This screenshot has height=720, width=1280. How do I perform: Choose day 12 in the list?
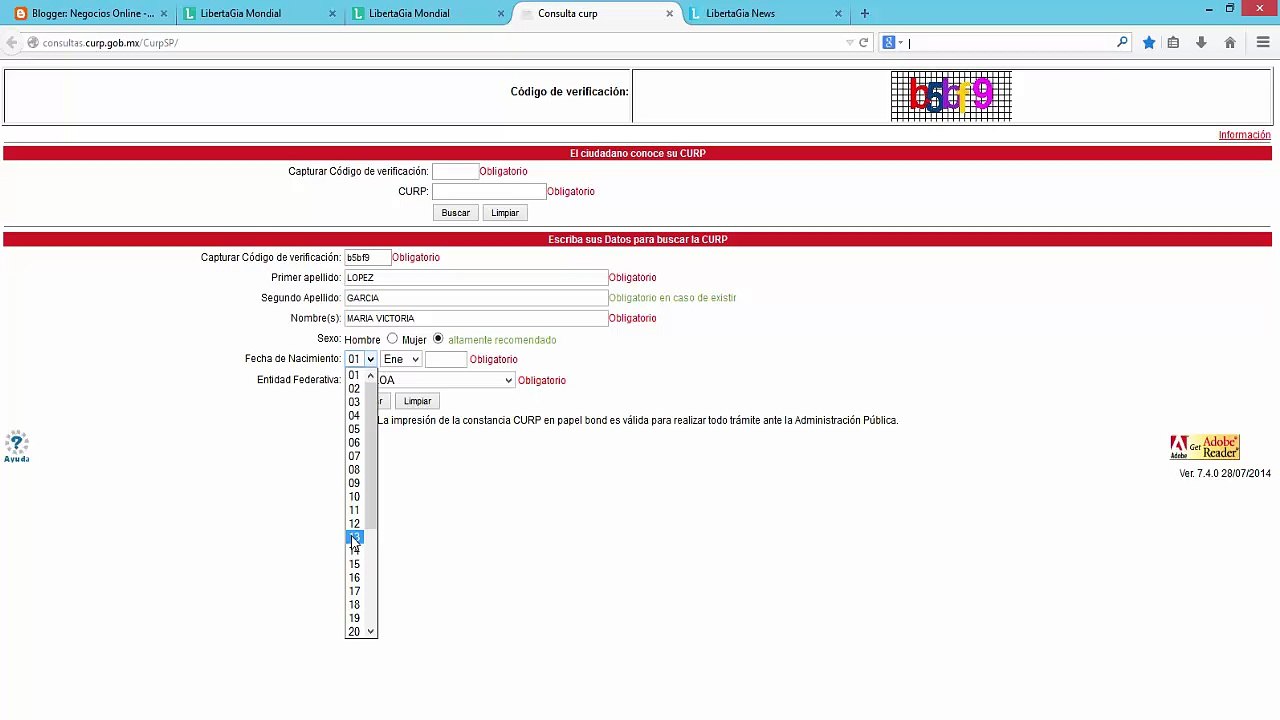click(354, 524)
